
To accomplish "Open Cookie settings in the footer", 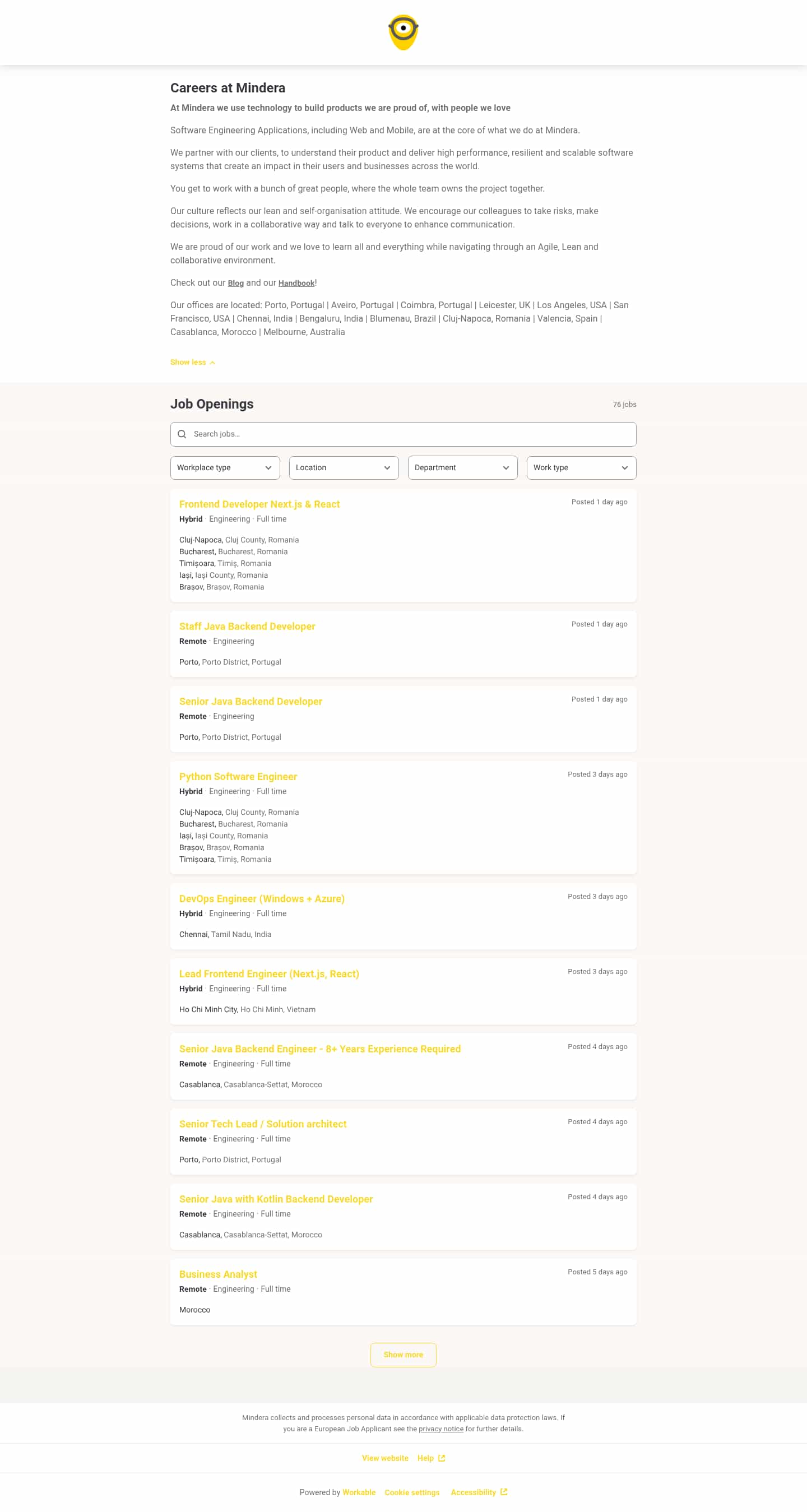I will point(412,1492).
